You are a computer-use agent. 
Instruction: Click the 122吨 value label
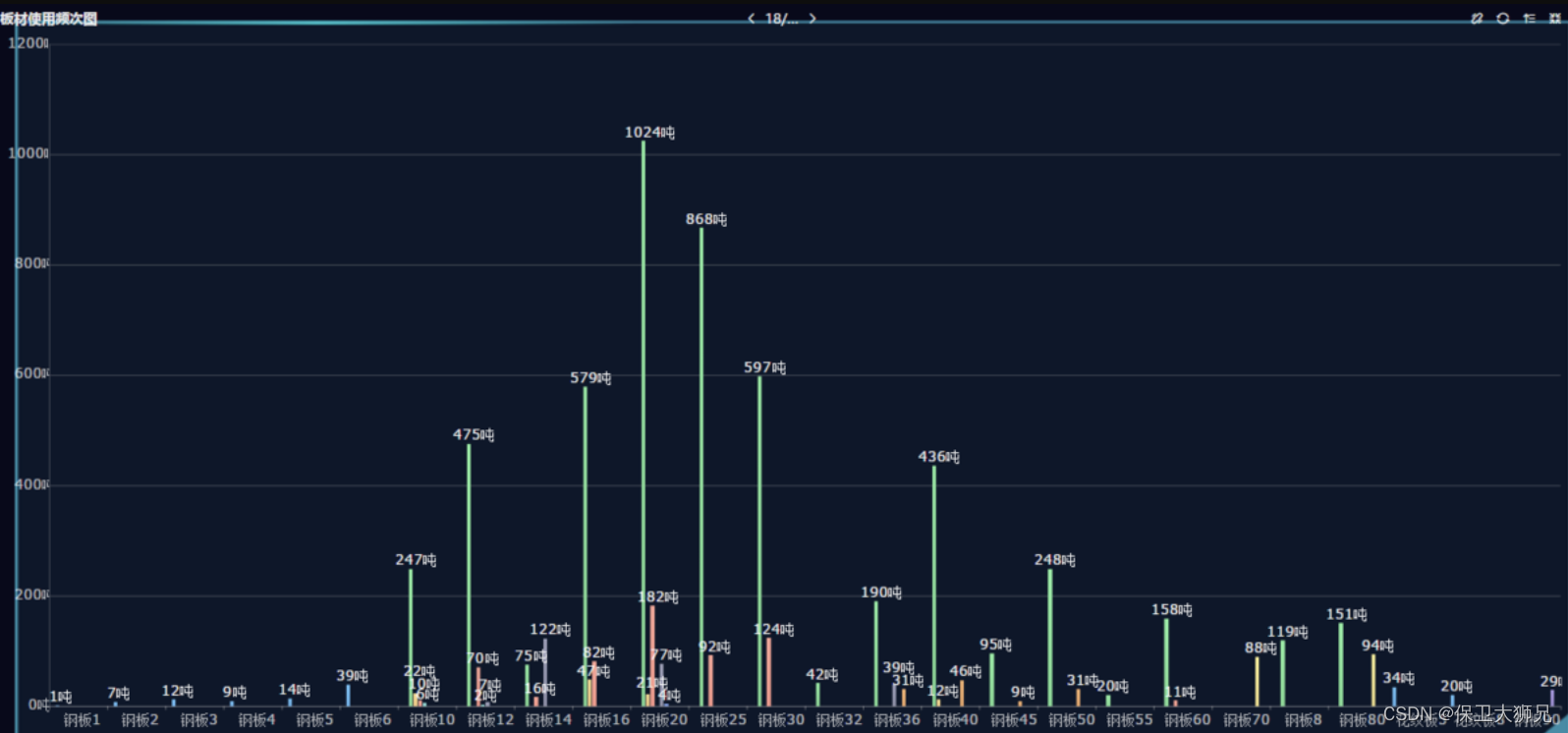coord(550,630)
